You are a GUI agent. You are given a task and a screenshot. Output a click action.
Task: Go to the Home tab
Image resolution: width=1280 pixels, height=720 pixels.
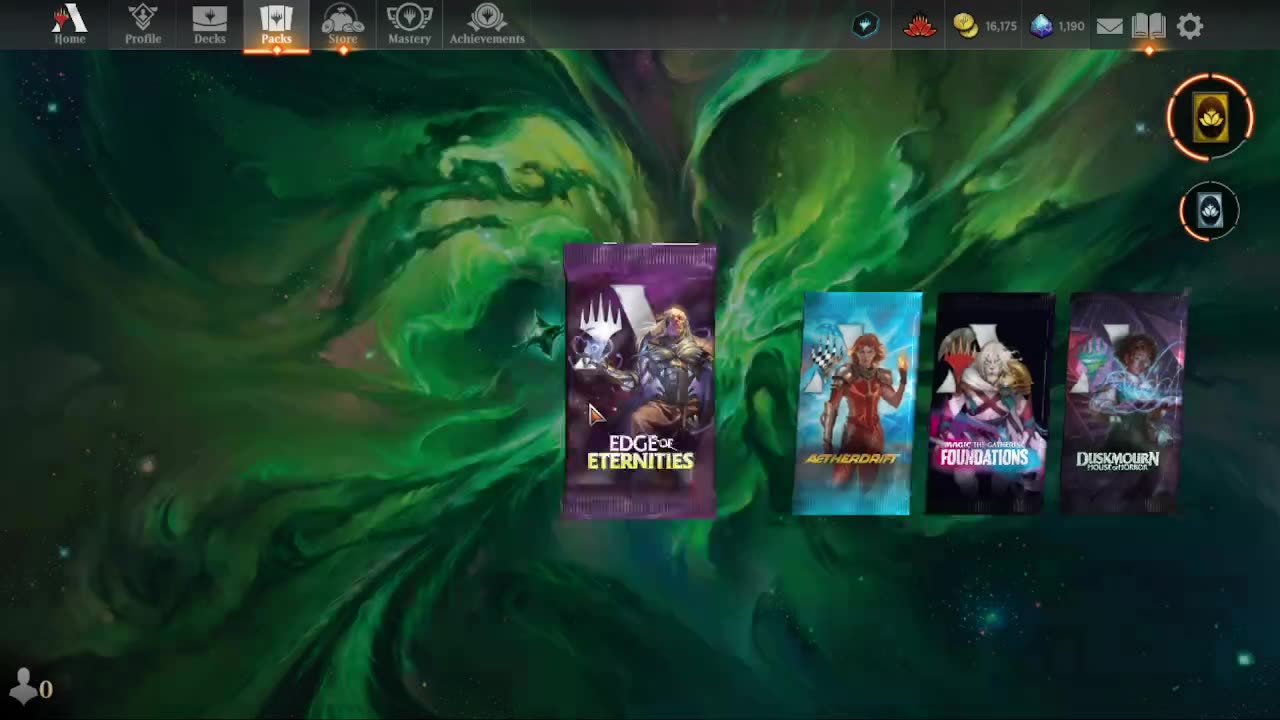(69, 25)
